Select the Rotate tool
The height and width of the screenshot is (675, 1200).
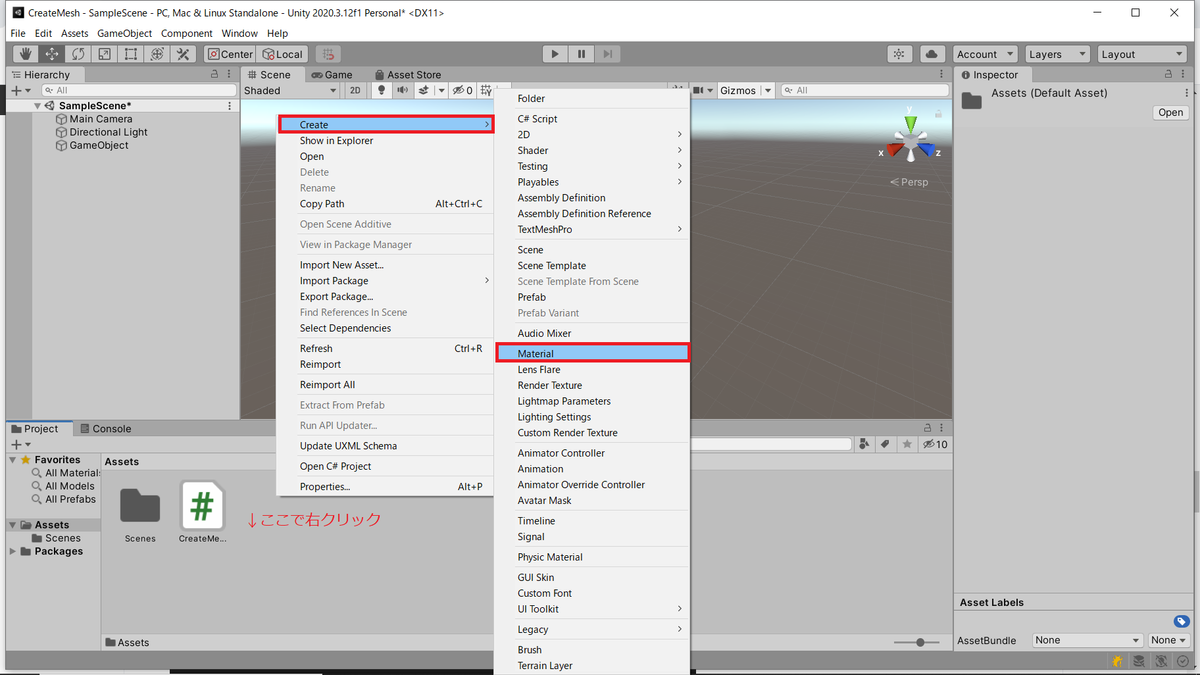point(78,54)
